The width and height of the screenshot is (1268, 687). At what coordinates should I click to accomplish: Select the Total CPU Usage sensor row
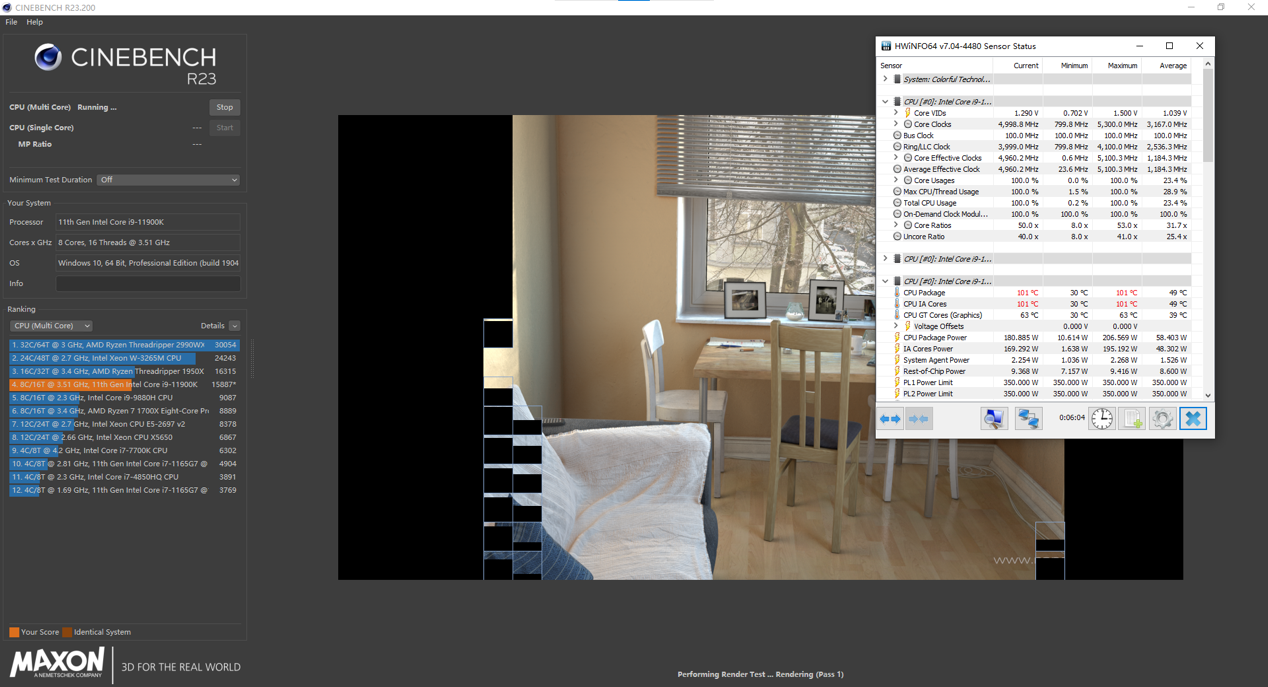click(x=1034, y=203)
